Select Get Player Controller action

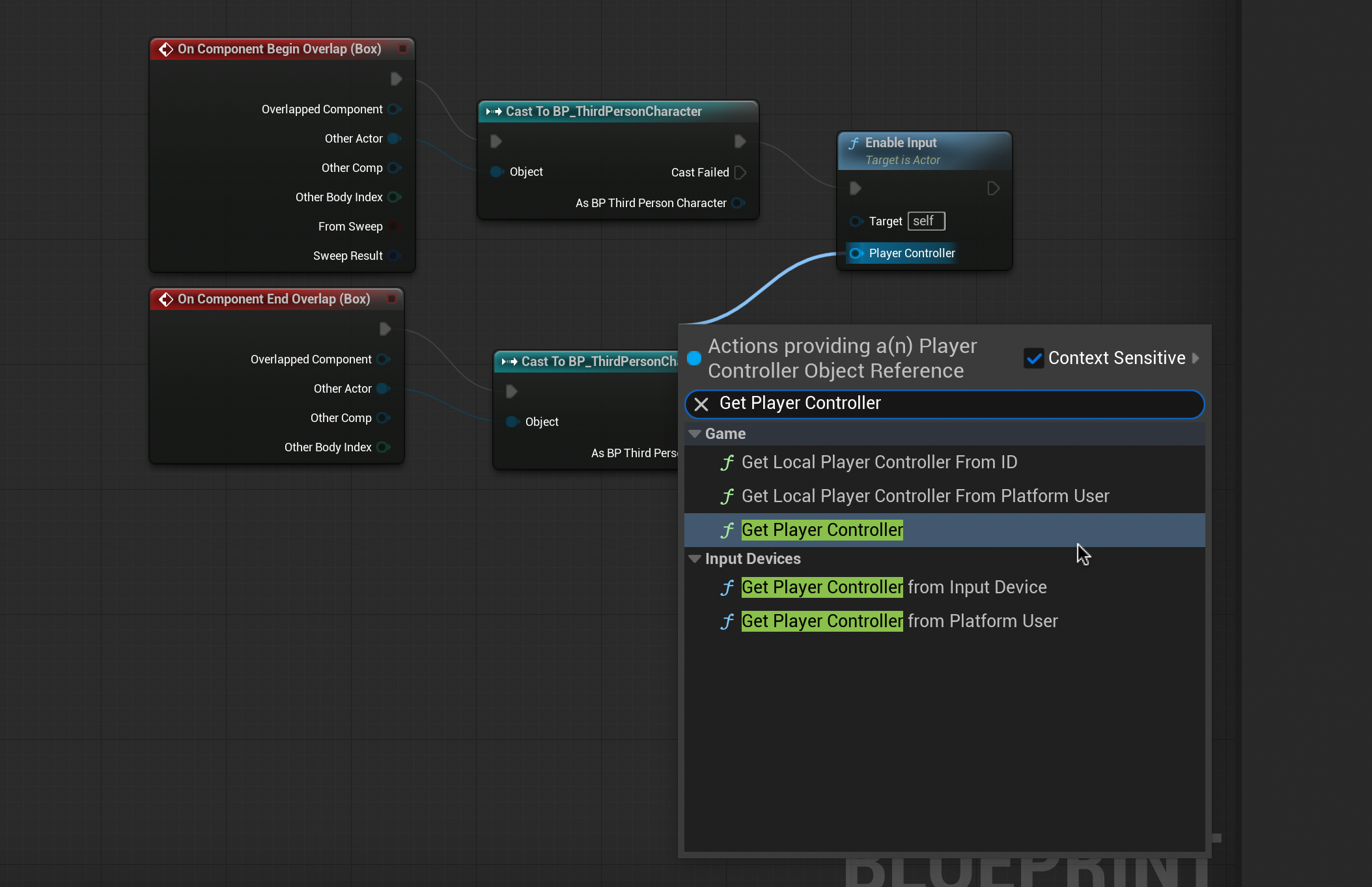822,530
